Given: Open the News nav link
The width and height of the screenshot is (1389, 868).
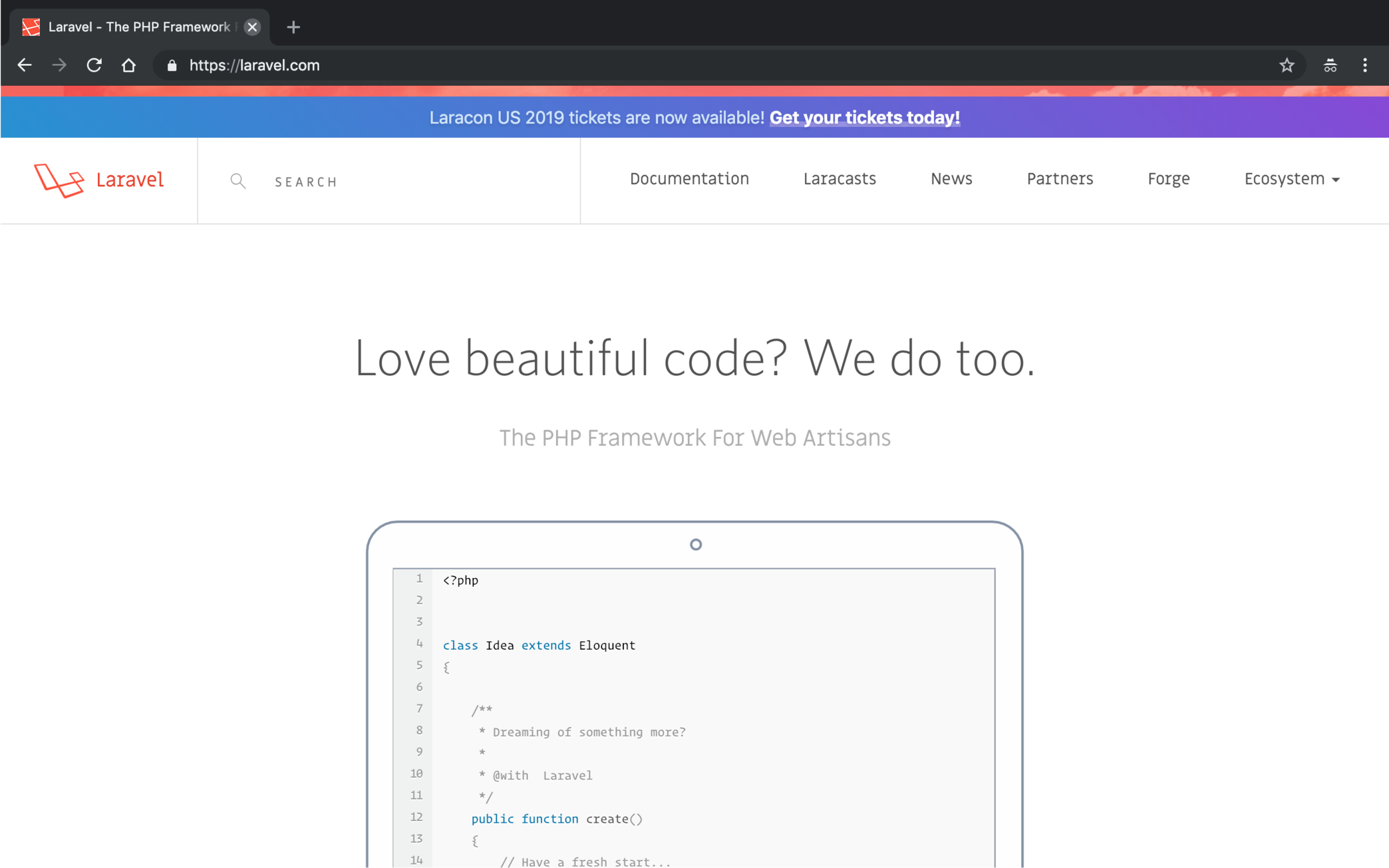Looking at the screenshot, I should 951,179.
